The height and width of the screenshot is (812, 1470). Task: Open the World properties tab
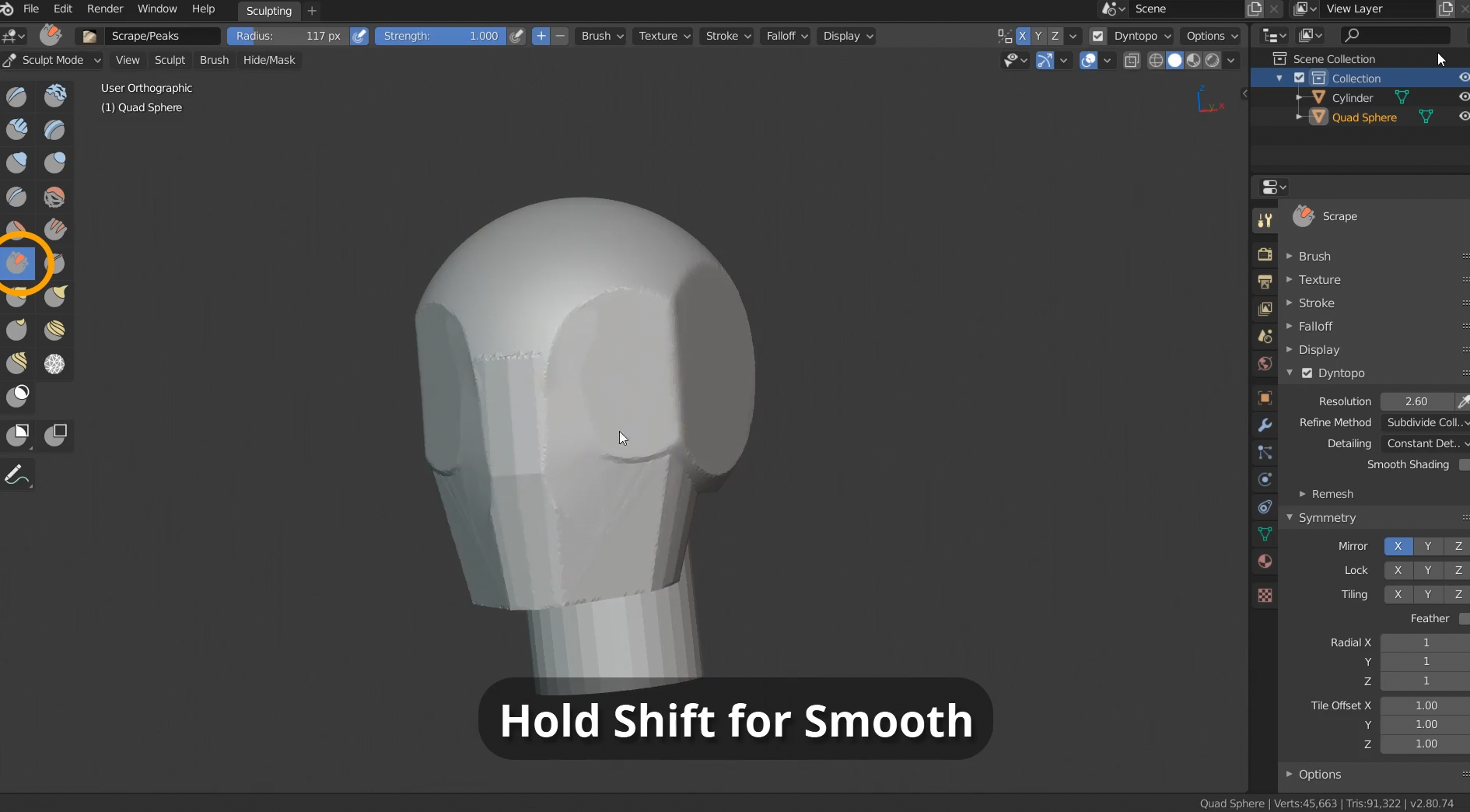click(x=1265, y=363)
